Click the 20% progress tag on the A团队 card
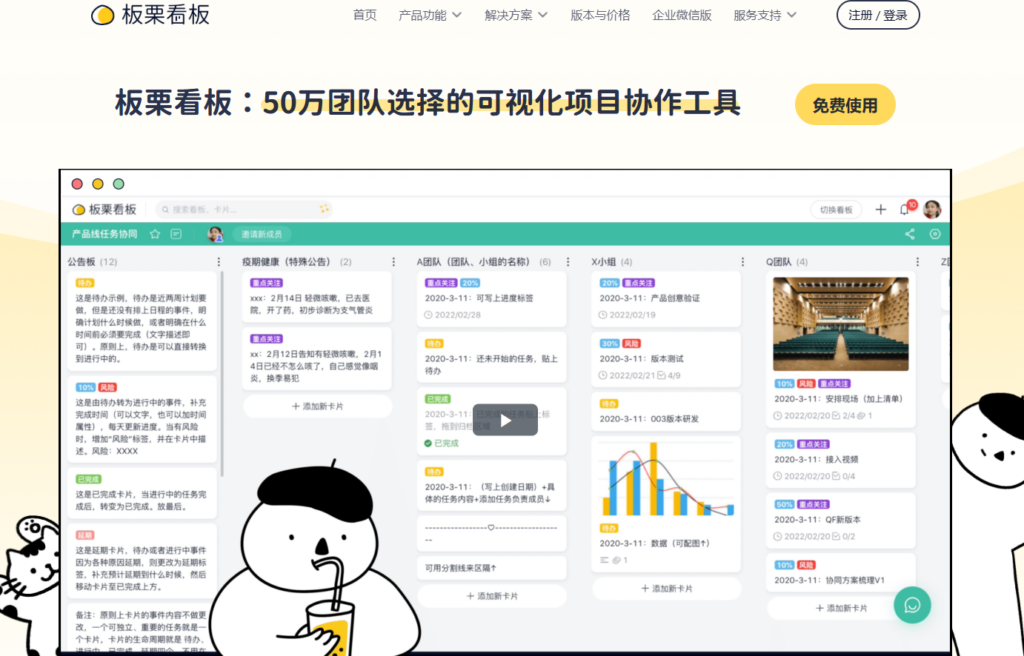 point(470,282)
